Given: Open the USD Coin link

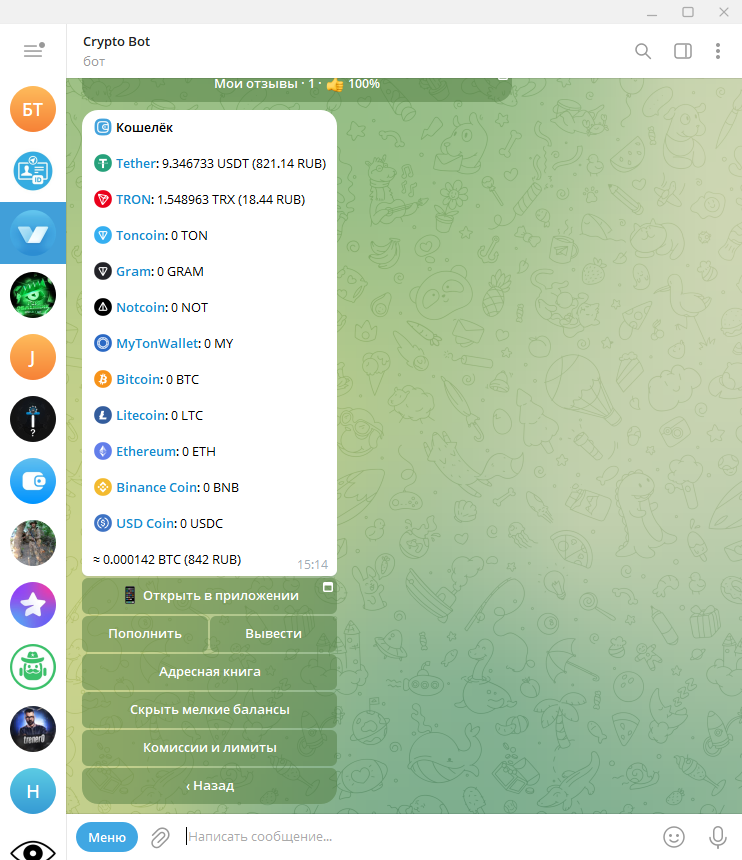Looking at the screenshot, I should [145, 523].
